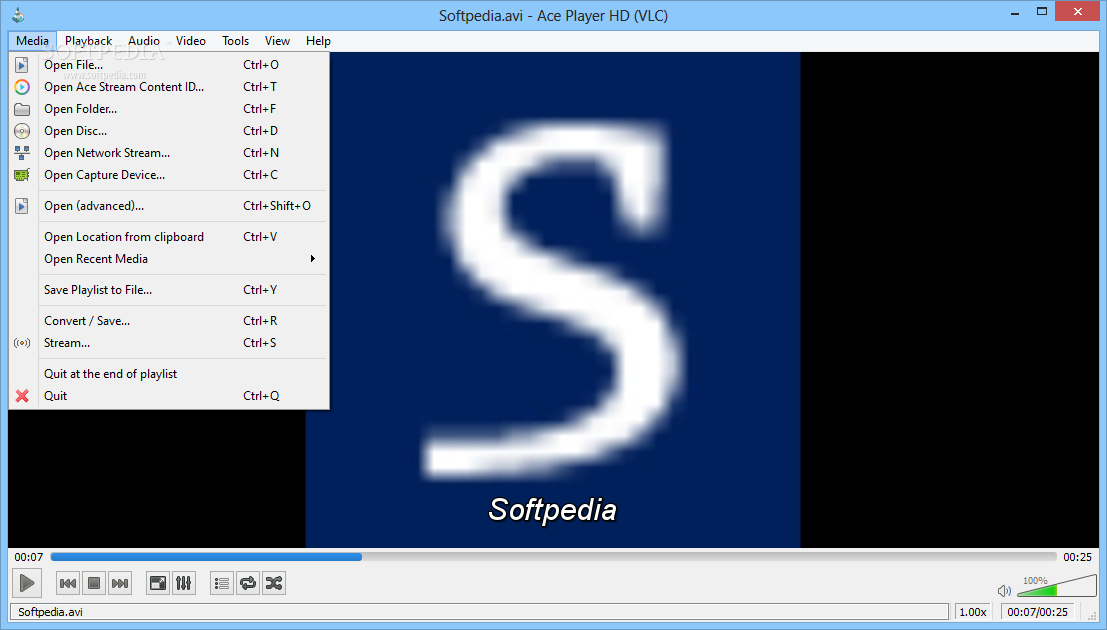
Task: Open the Tools menu
Action: tap(235, 41)
